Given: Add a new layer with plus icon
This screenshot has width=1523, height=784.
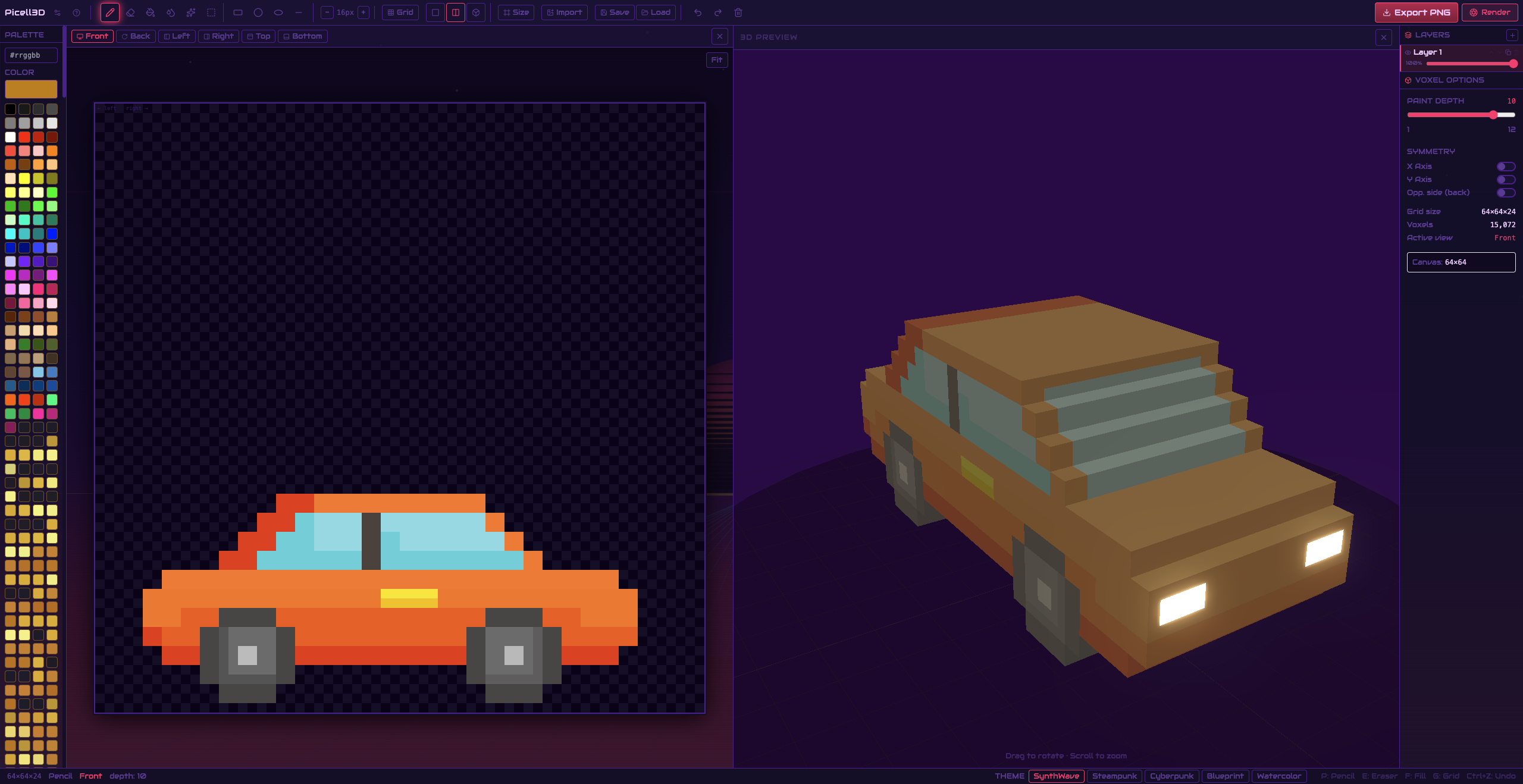Looking at the screenshot, I should pos(1512,35).
